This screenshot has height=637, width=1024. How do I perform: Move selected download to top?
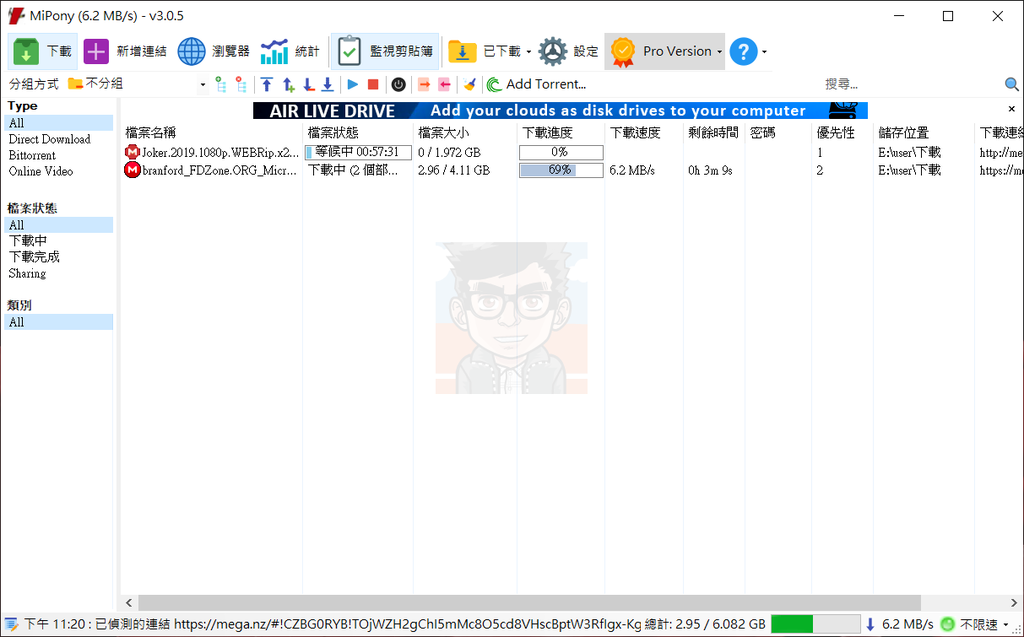point(266,84)
